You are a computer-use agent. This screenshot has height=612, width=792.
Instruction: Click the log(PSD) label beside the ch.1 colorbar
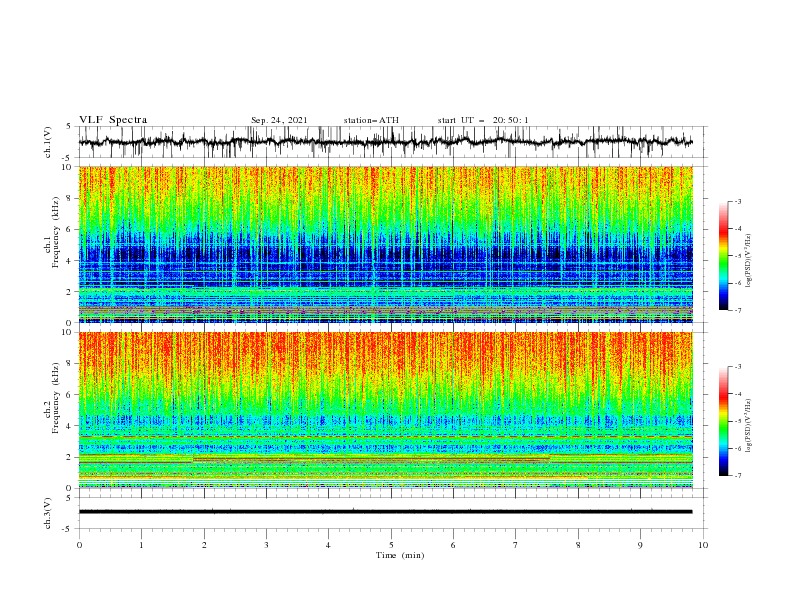(749, 261)
